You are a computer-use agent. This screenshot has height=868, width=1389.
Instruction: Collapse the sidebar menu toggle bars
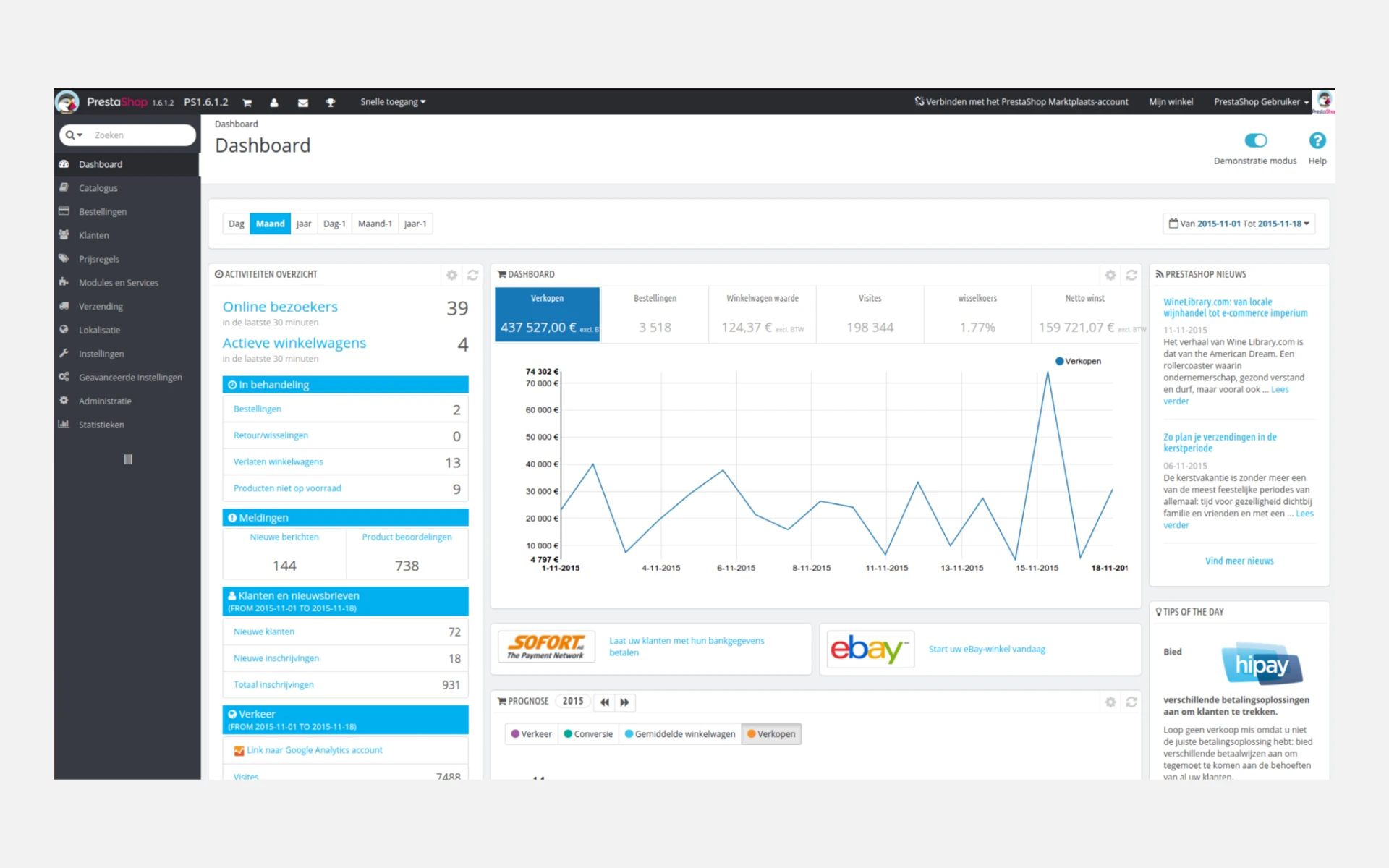(x=128, y=459)
